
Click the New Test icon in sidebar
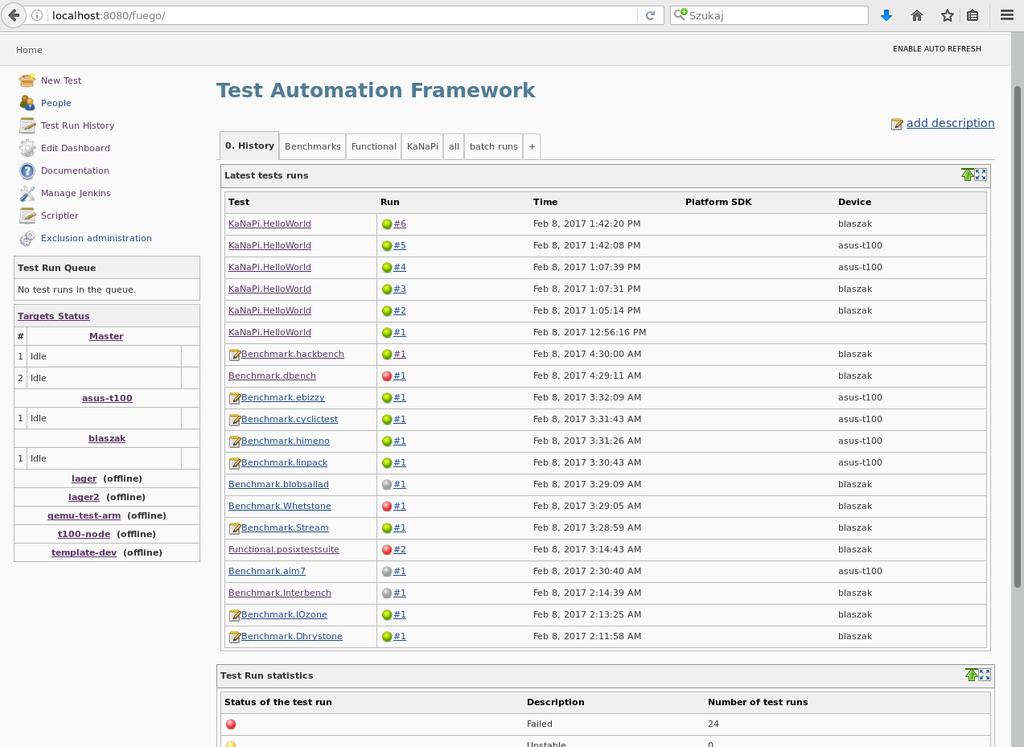click(x=27, y=80)
